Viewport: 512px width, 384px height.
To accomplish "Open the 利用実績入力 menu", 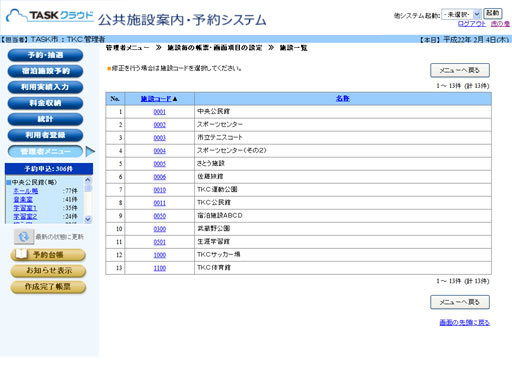I will 45,87.
